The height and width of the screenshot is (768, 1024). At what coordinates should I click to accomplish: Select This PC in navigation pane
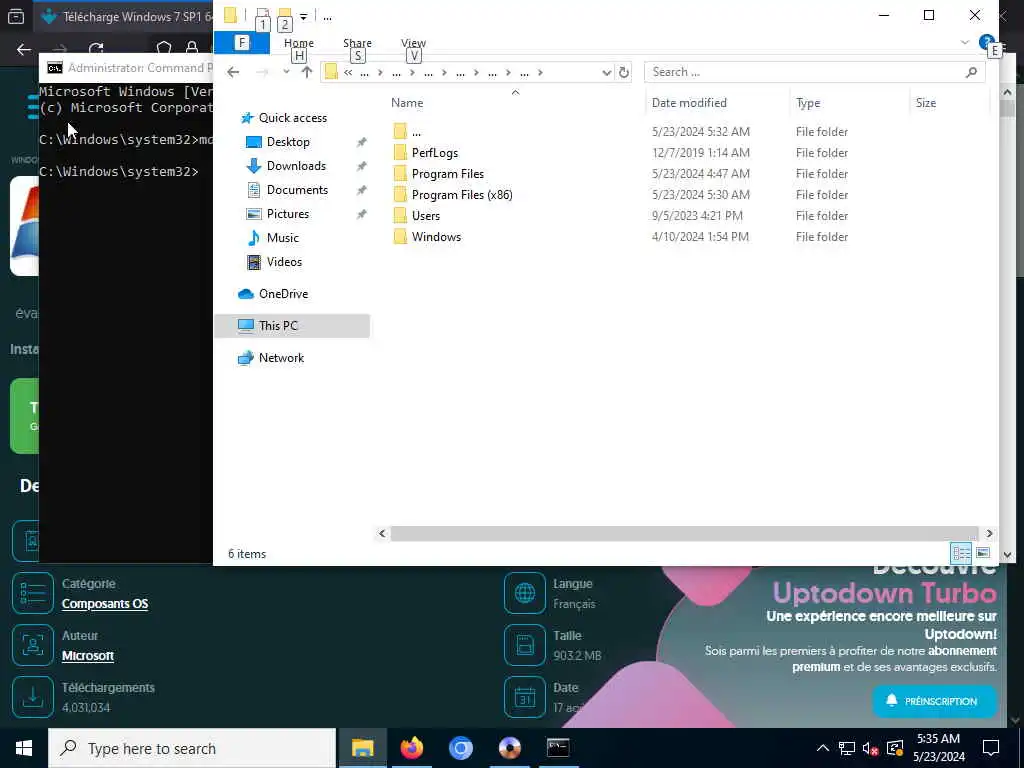(292, 326)
